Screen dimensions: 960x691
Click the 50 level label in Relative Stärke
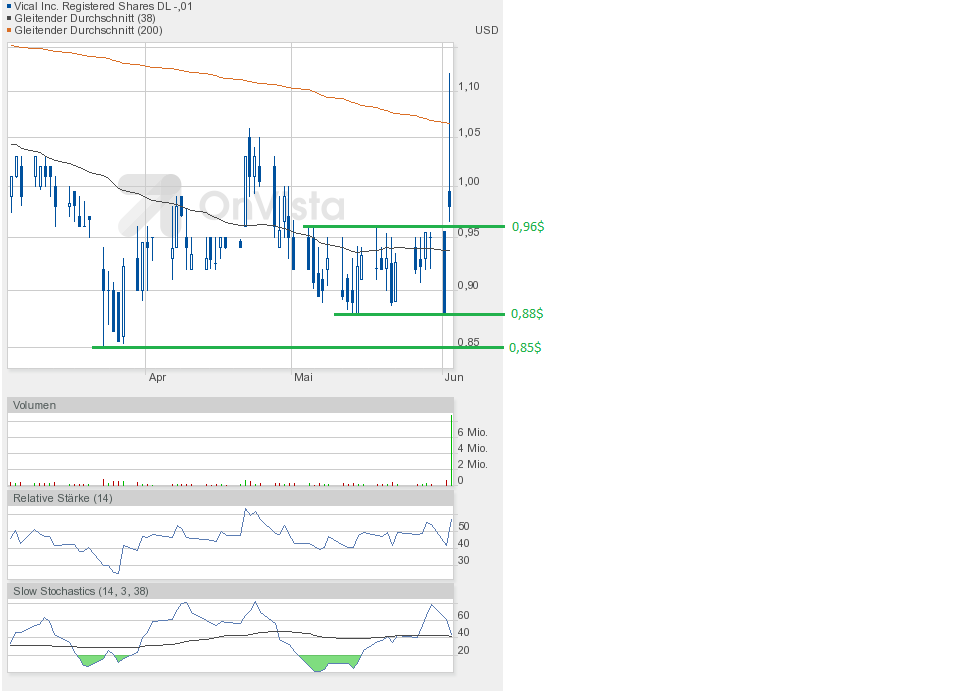coord(464,526)
